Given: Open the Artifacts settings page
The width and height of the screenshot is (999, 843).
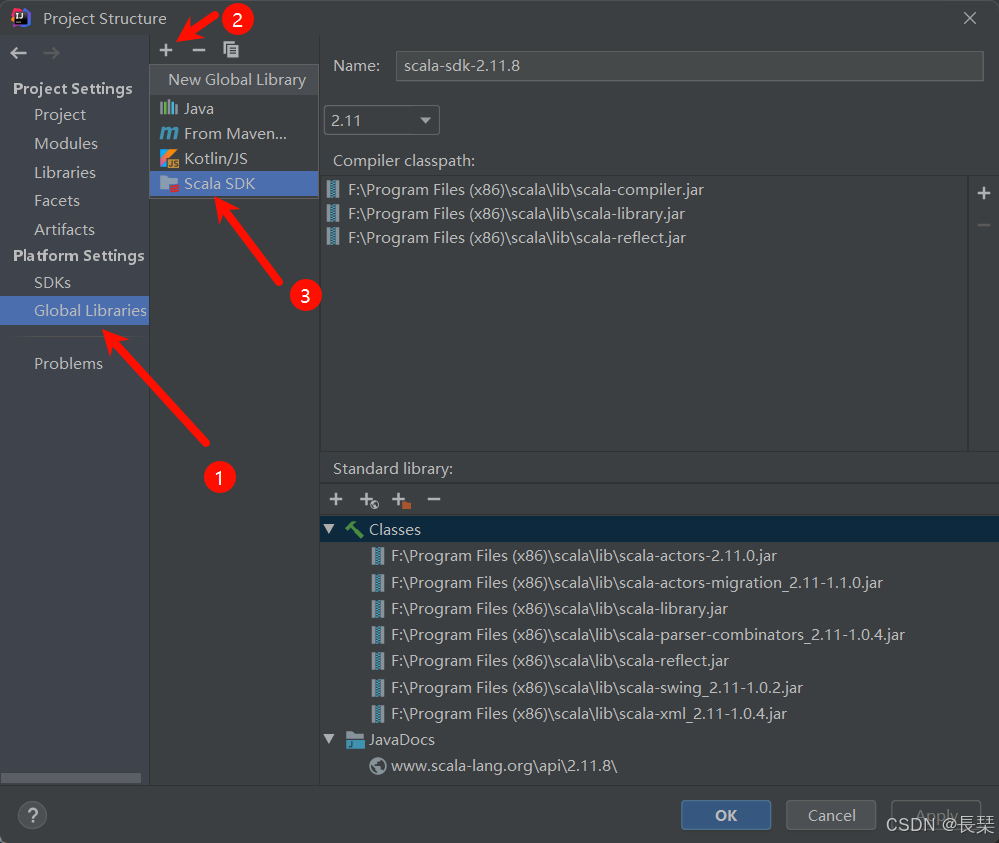Looking at the screenshot, I should (x=64, y=229).
